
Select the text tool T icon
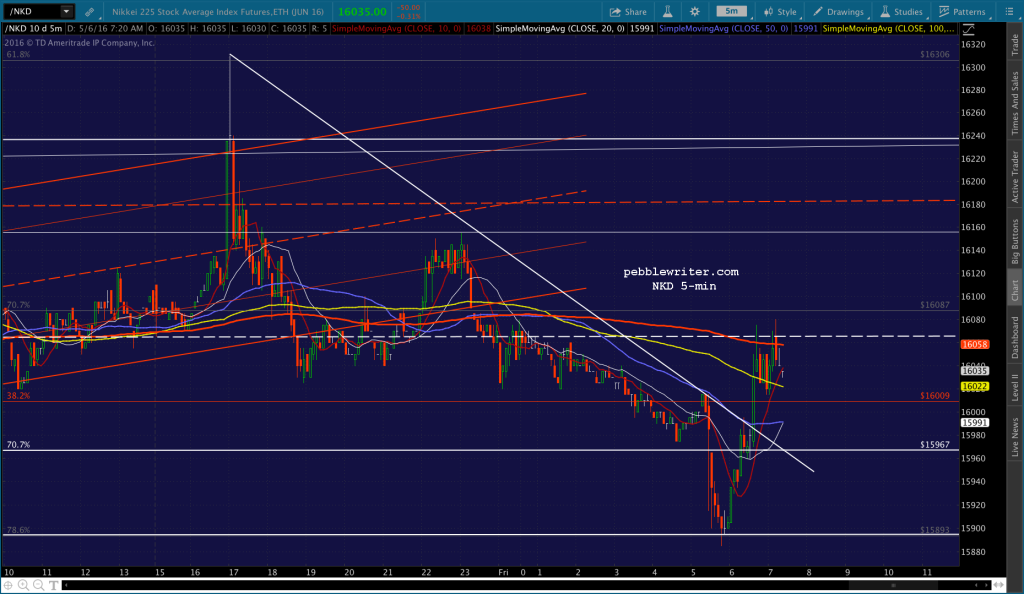(x=54, y=586)
